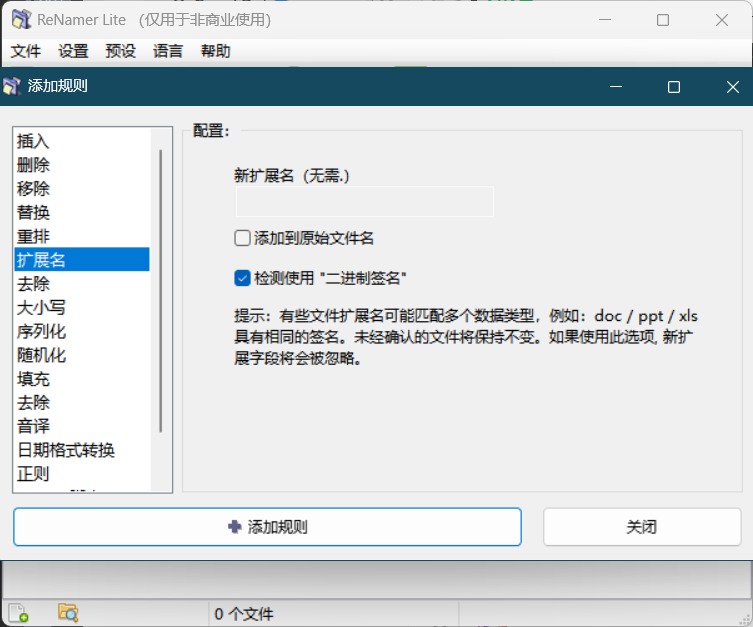
Task: Click the 0 个文件 status text
Action: (x=243, y=614)
